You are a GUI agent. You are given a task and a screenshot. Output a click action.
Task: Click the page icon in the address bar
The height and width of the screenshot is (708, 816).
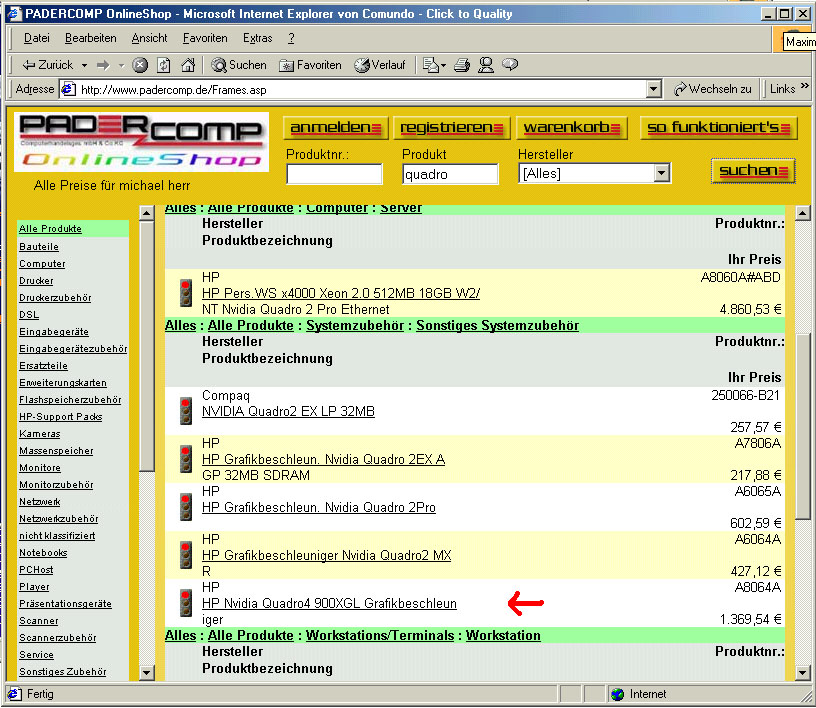click(x=69, y=90)
